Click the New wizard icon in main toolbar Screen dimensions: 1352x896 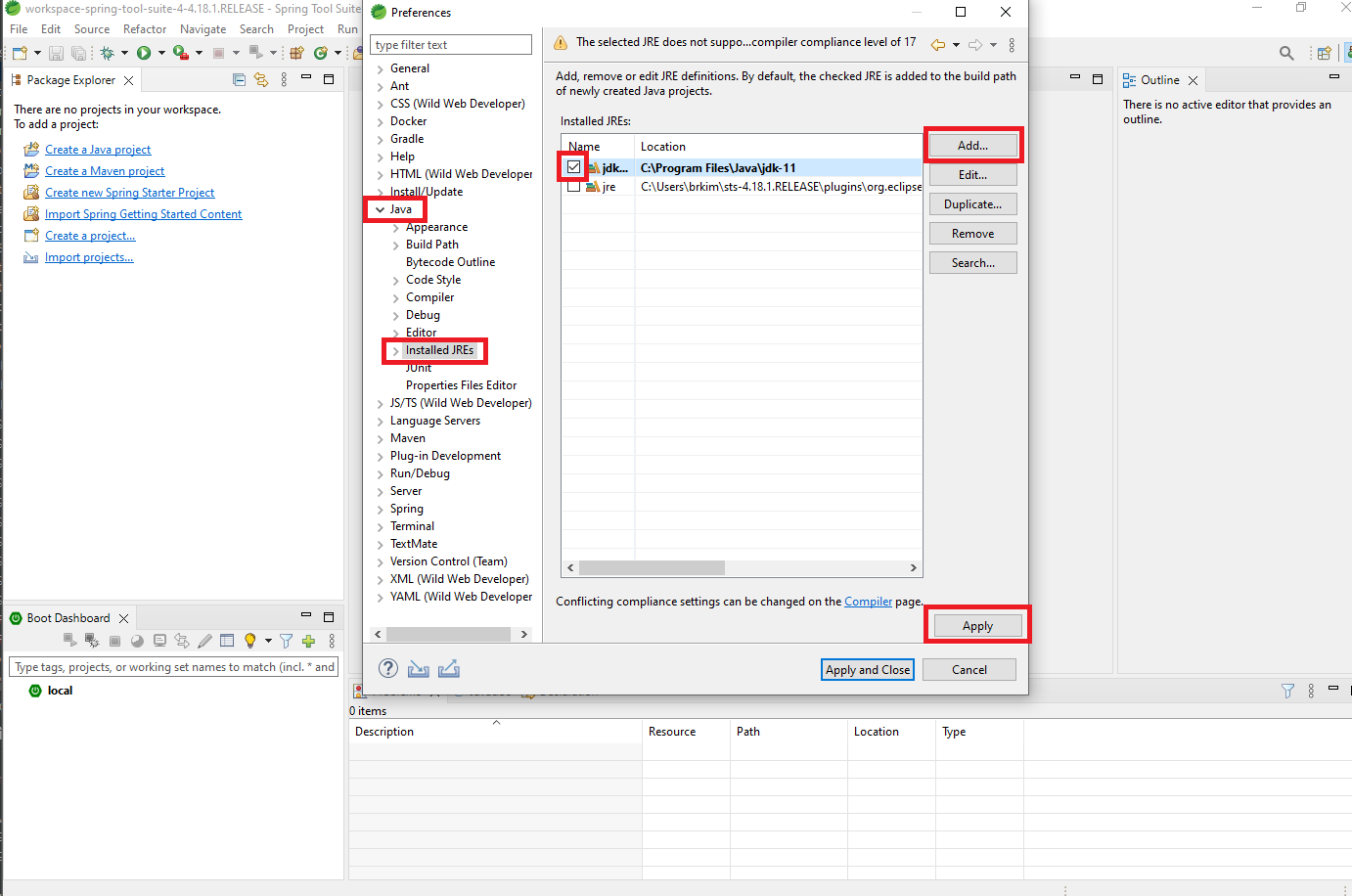point(20,53)
